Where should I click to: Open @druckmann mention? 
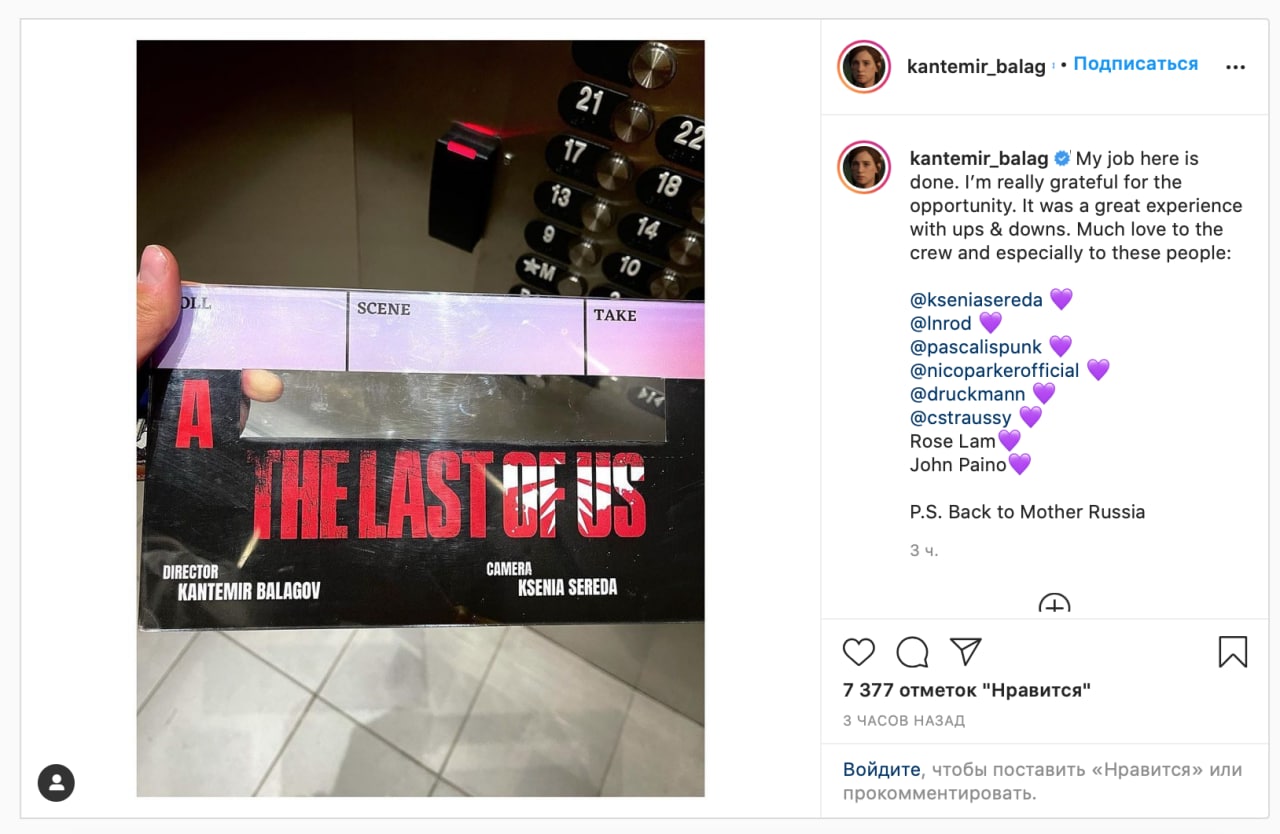[968, 394]
